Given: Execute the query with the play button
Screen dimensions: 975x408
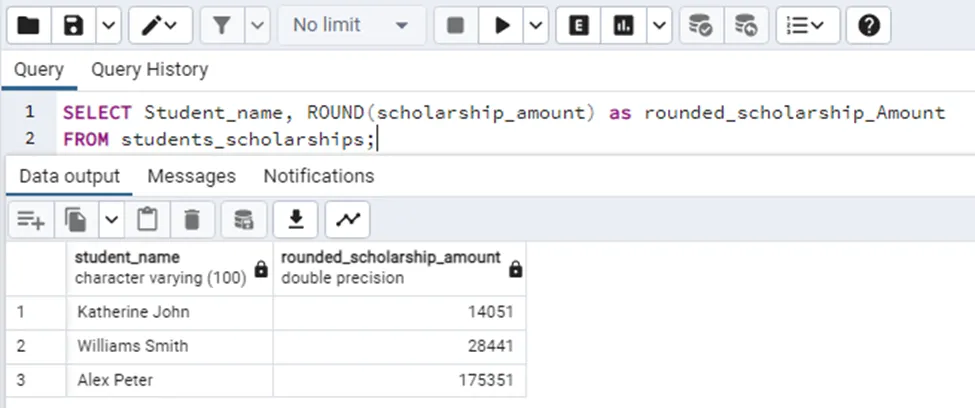Looking at the screenshot, I should pyautogui.click(x=502, y=25).
